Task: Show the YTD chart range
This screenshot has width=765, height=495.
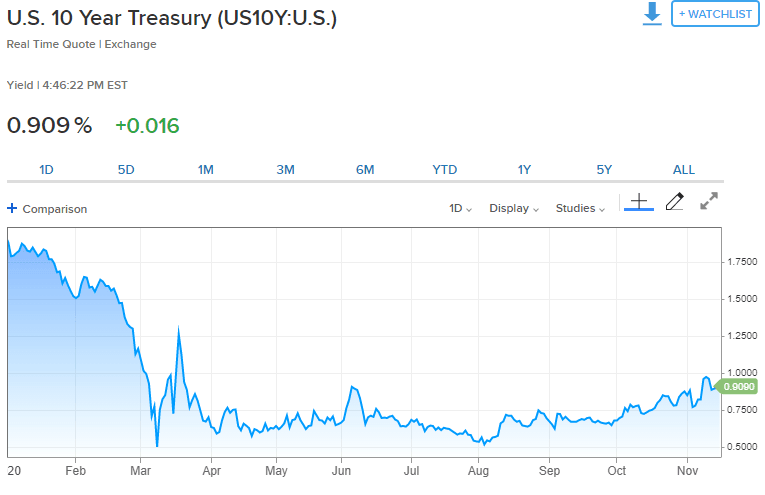Action: click(445, 170)
